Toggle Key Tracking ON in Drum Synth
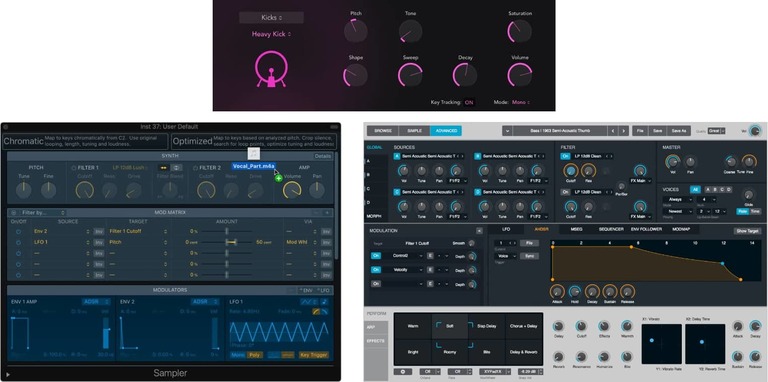768x382 pixels. pyautogui.click(x=469, y=102)
